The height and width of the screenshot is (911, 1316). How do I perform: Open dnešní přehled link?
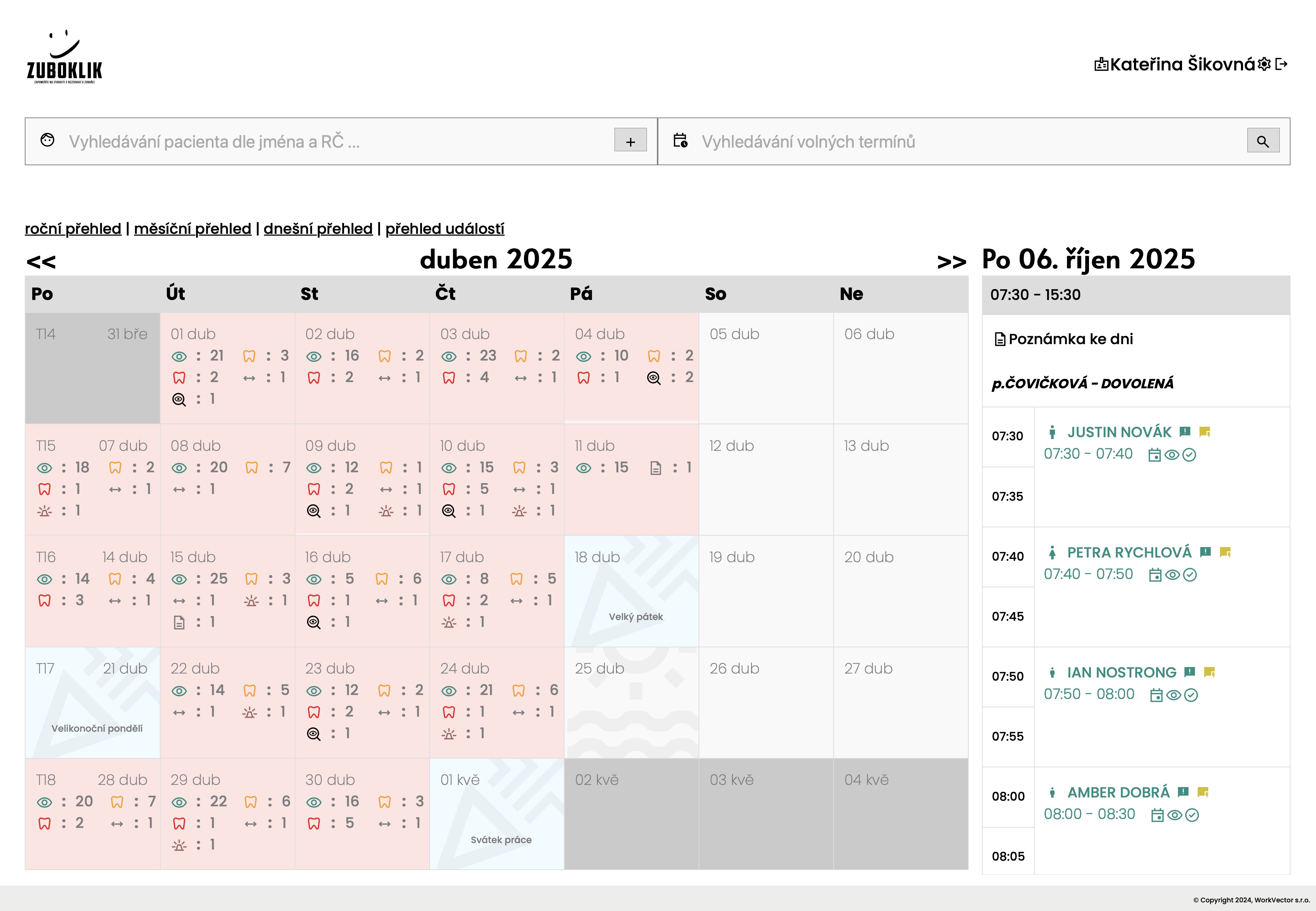click(318, 229)
